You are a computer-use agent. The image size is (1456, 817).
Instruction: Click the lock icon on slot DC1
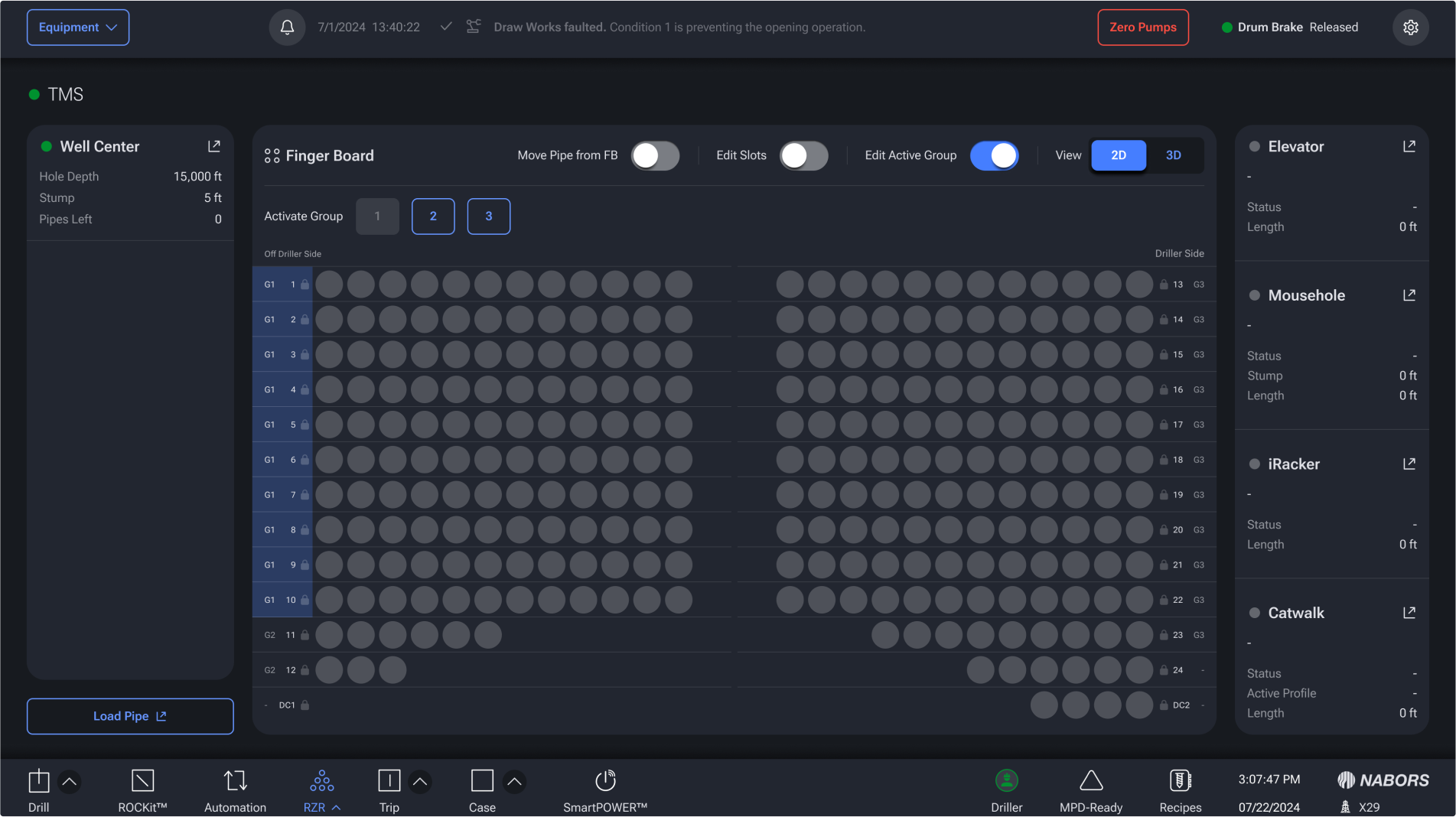click(x=305, y=705)
